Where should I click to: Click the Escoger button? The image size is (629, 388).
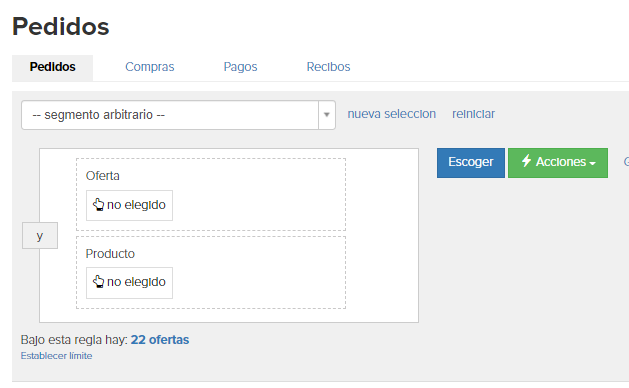[471, 163]
